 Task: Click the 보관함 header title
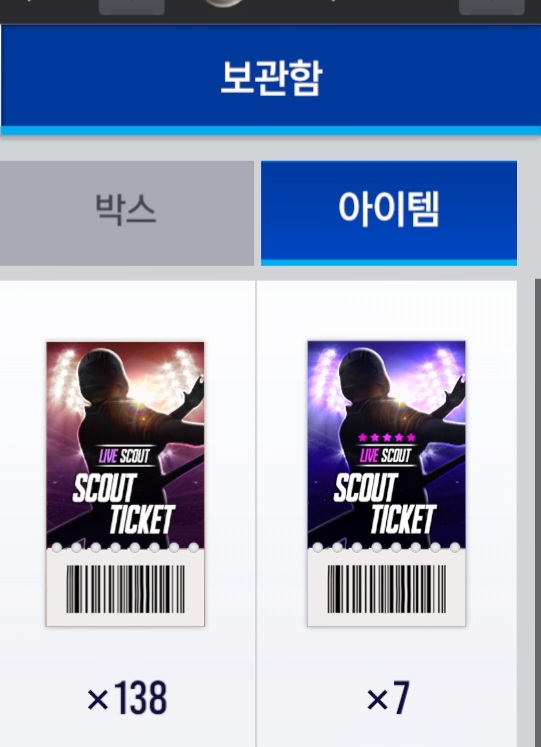271,78
